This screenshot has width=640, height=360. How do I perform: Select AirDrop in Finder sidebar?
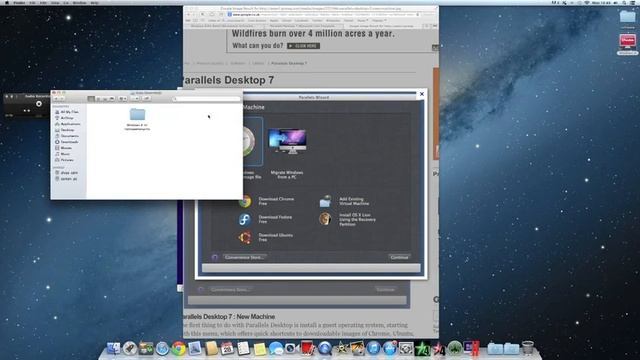tap(65, 118)
